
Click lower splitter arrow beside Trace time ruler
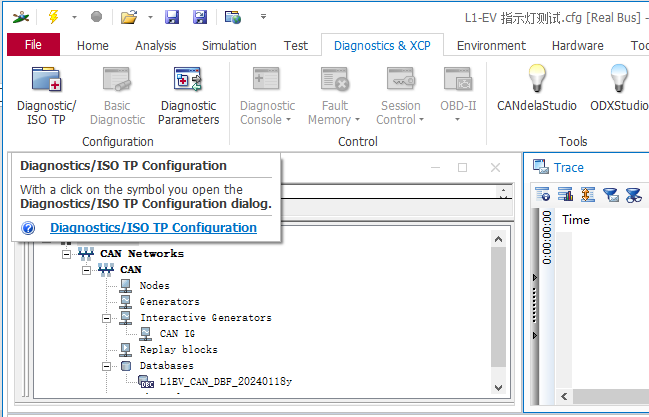pyautogui.click(x=535, y=335)
